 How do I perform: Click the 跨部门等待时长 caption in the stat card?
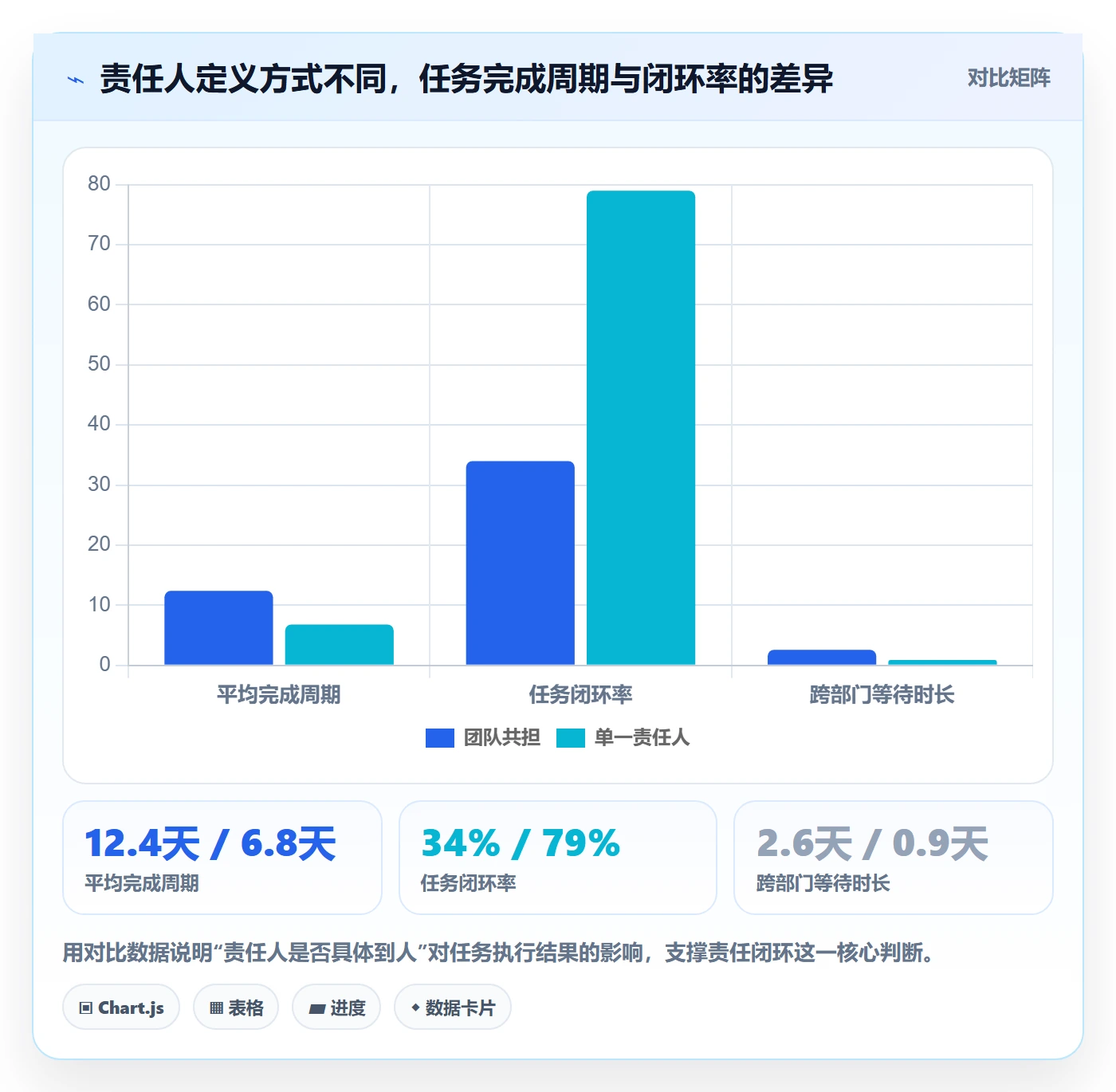pos(823,883)
